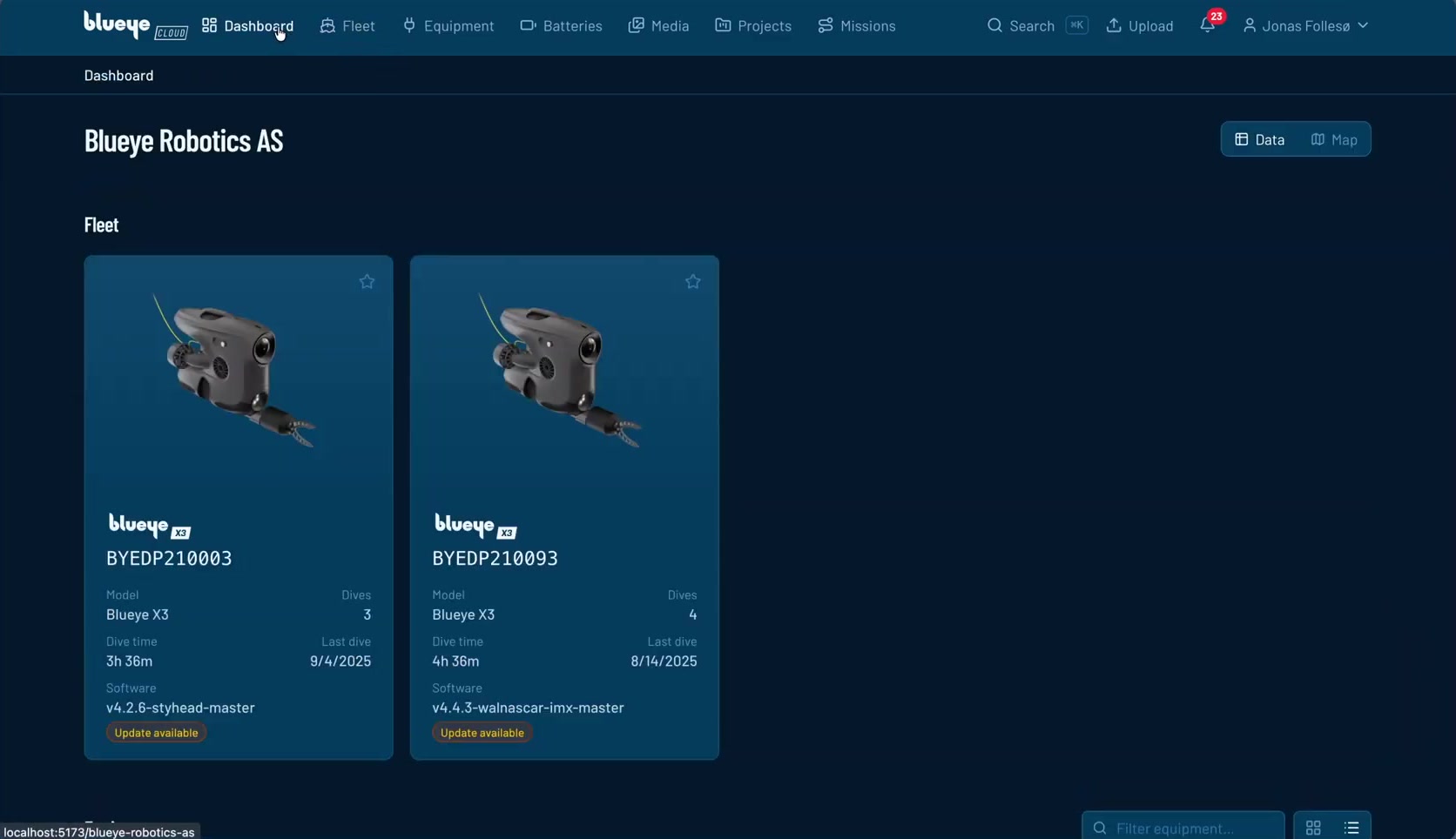
Task: Open the BYEDP210093 drone image
Action: point(561,371)
